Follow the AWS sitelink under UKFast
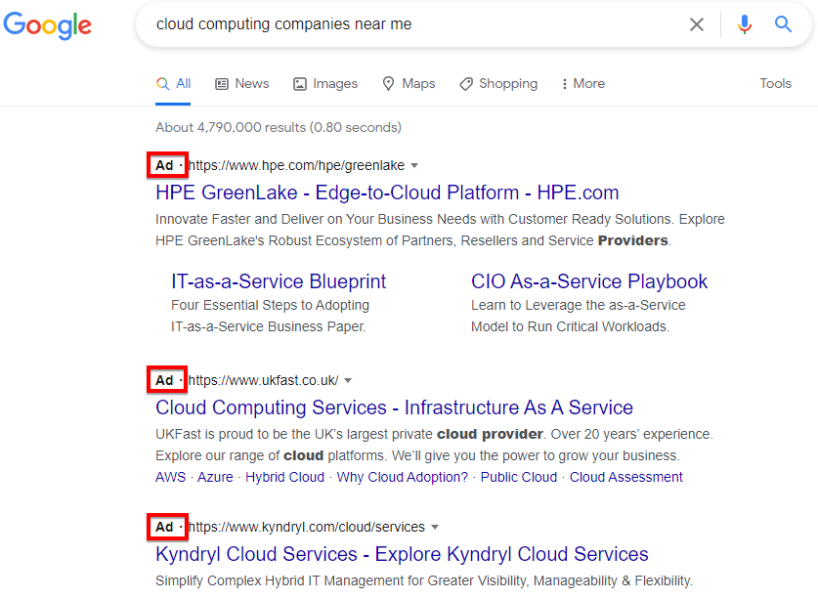The image size is (818, 600). pos(170,477)
